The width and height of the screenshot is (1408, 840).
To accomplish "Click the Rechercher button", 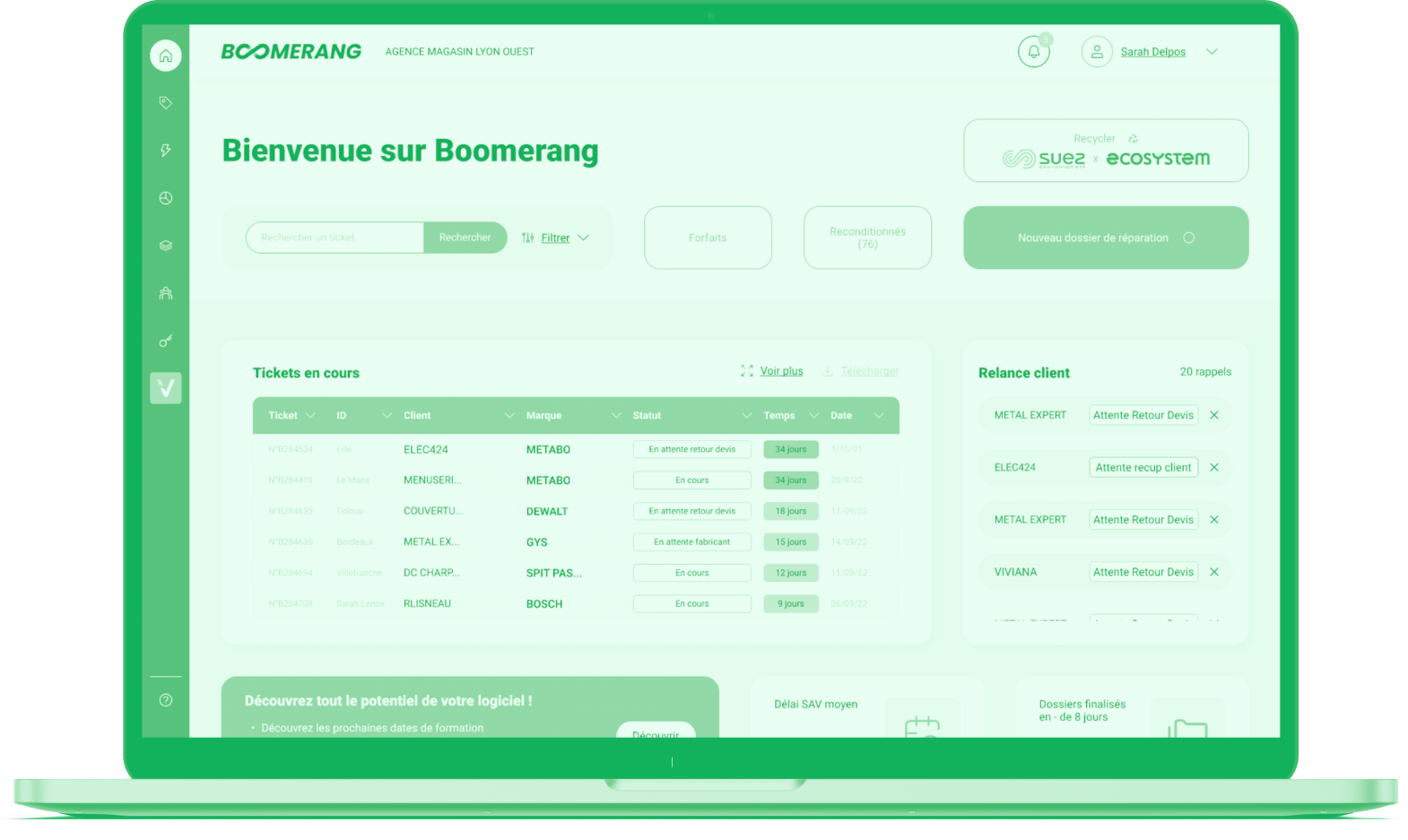I will pyautogui.click(x=465, y=238).
